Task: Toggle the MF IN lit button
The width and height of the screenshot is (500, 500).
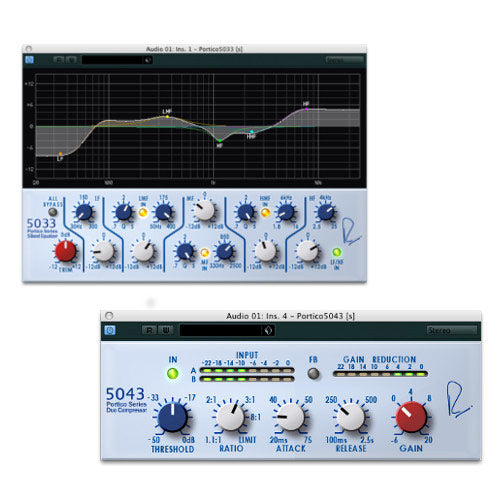Action: click(205, 252)
